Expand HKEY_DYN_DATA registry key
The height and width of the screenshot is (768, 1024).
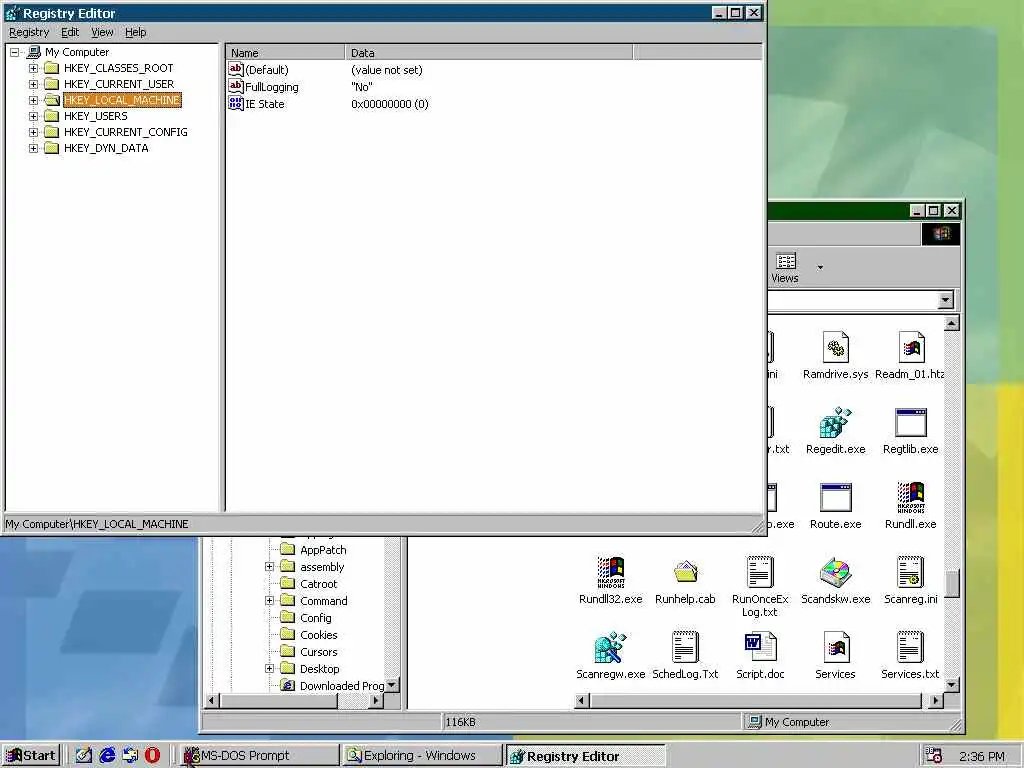[33, 148]
